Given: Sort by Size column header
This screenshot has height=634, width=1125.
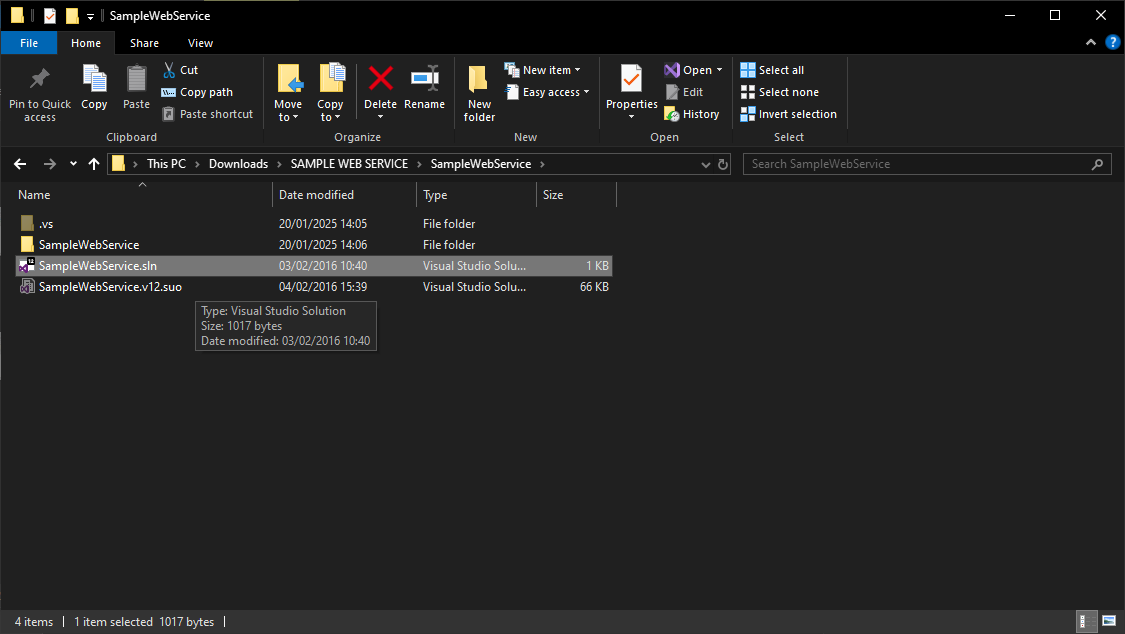Looking at the screenshot, I should tap(576, 195).
